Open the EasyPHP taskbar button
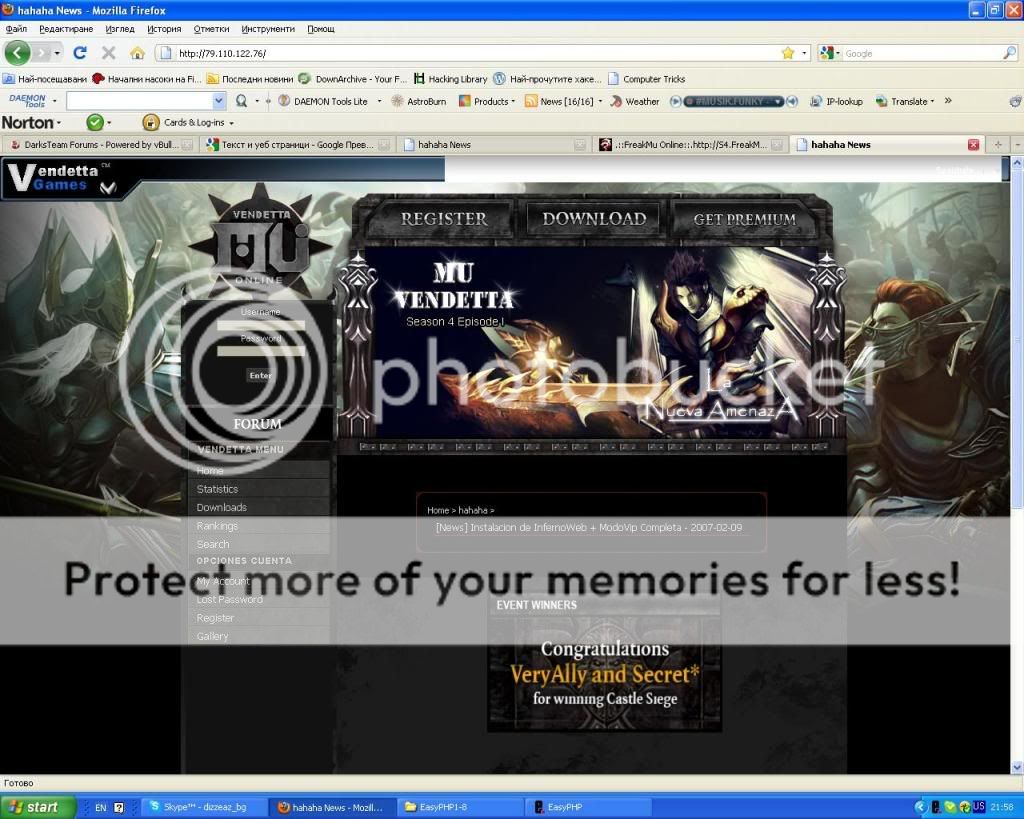1024x819 pixels. point(588,807)
